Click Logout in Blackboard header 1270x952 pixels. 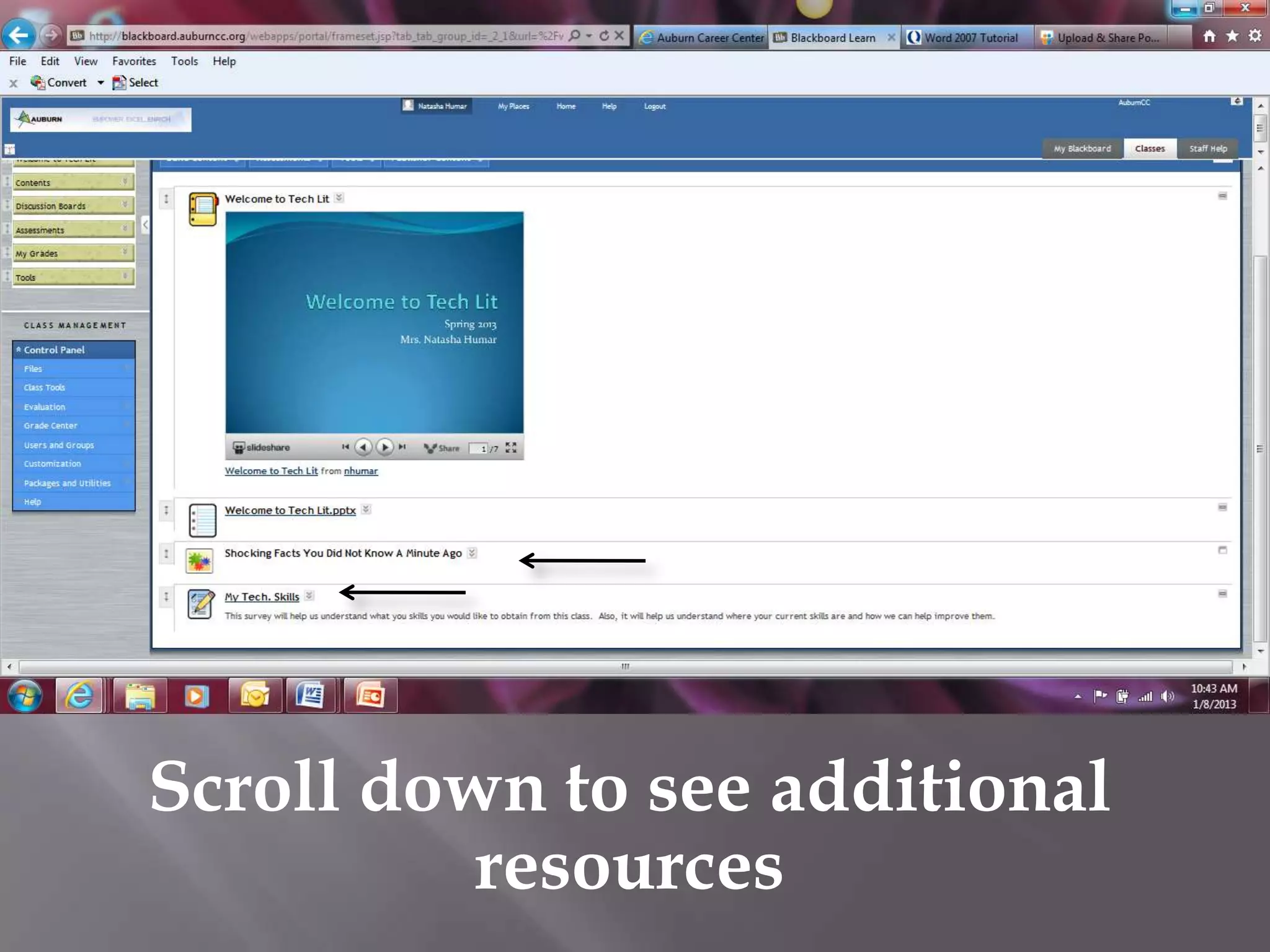(655, 106)
